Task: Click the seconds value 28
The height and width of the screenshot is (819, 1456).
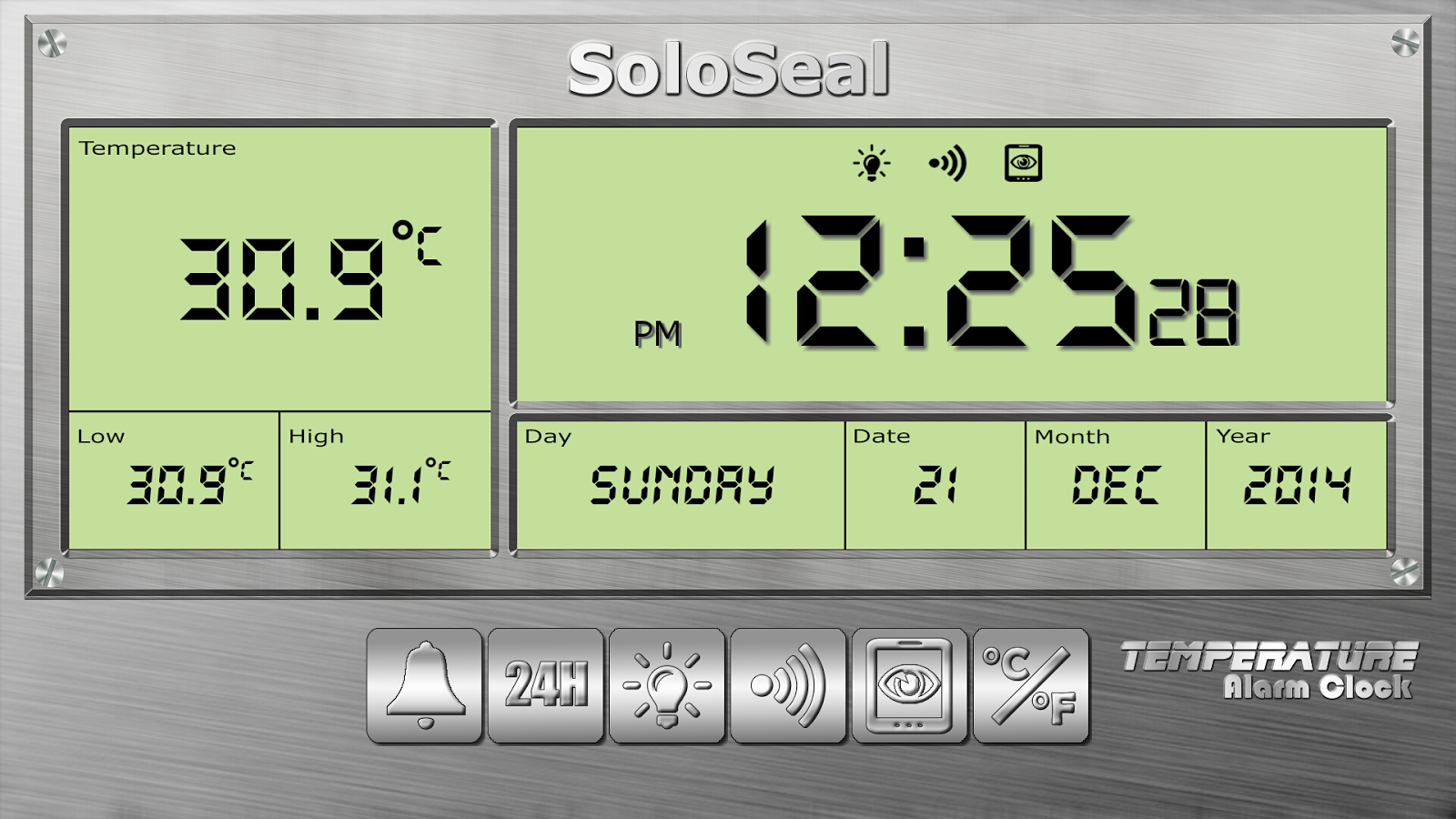Action: [1193, 312]
